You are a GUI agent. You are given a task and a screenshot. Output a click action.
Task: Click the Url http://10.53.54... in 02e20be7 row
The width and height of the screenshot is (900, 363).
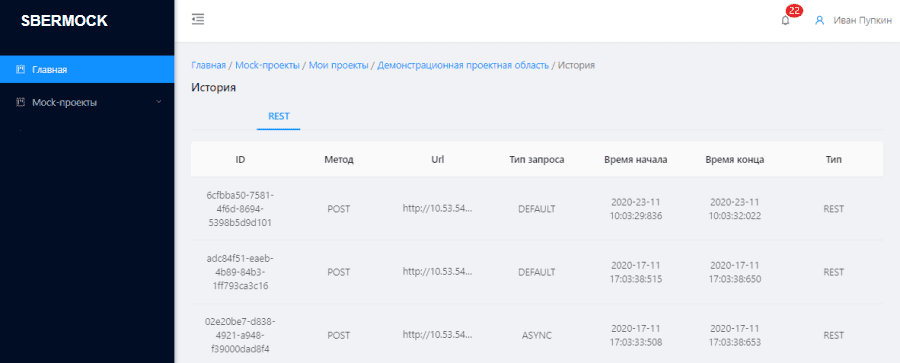click(x=437, y=335)
